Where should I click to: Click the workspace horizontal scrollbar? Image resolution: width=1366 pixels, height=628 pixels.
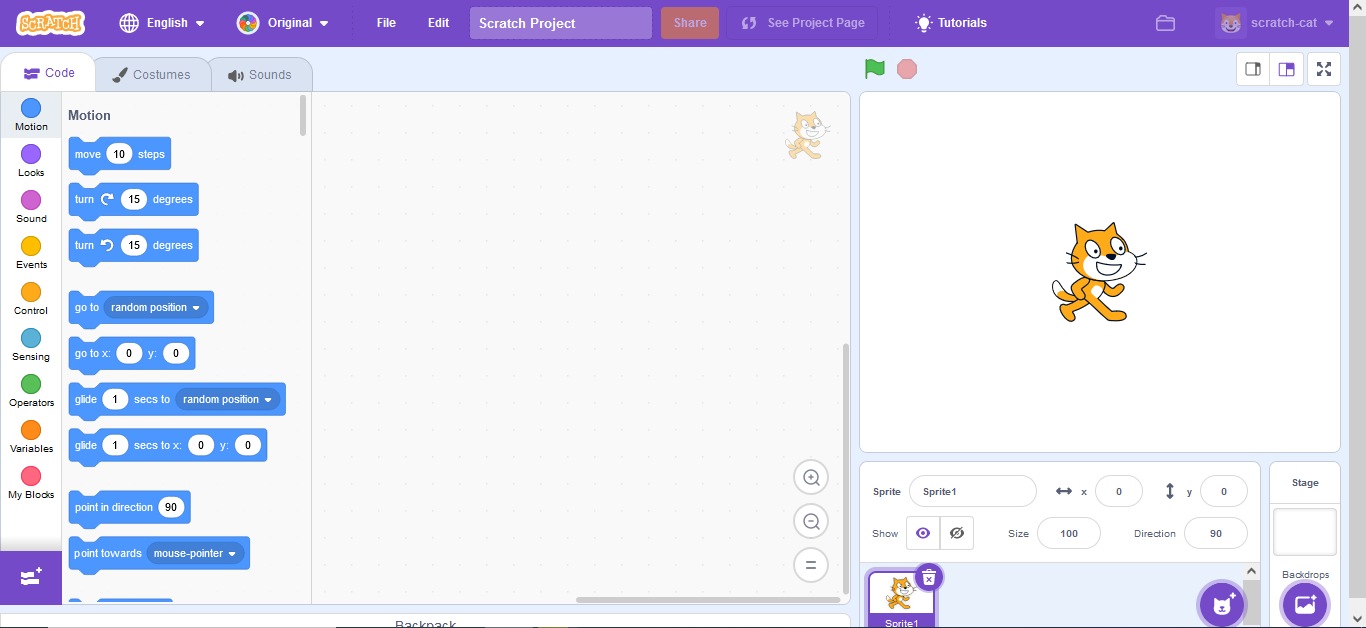tap(707, 600)
